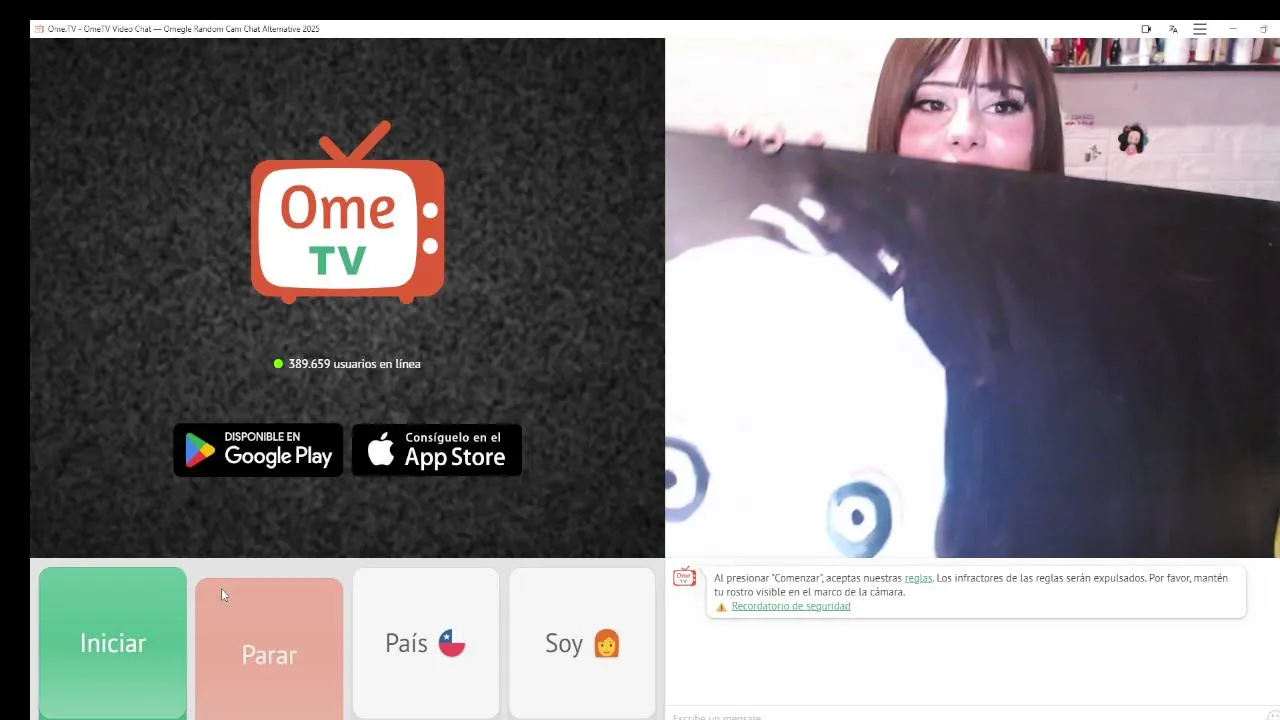Minimize the OmeTV window

1233,29
